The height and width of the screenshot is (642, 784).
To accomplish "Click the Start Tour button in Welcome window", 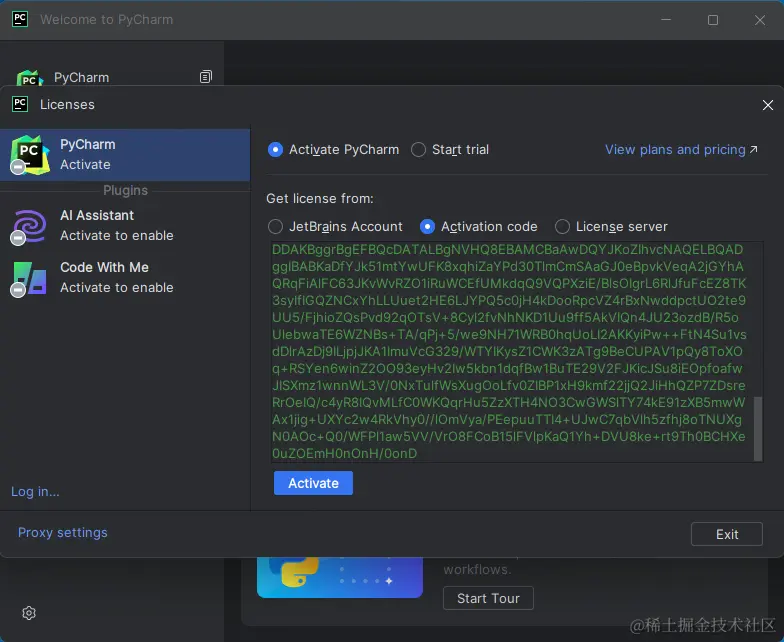I will [x=488, y=598].
